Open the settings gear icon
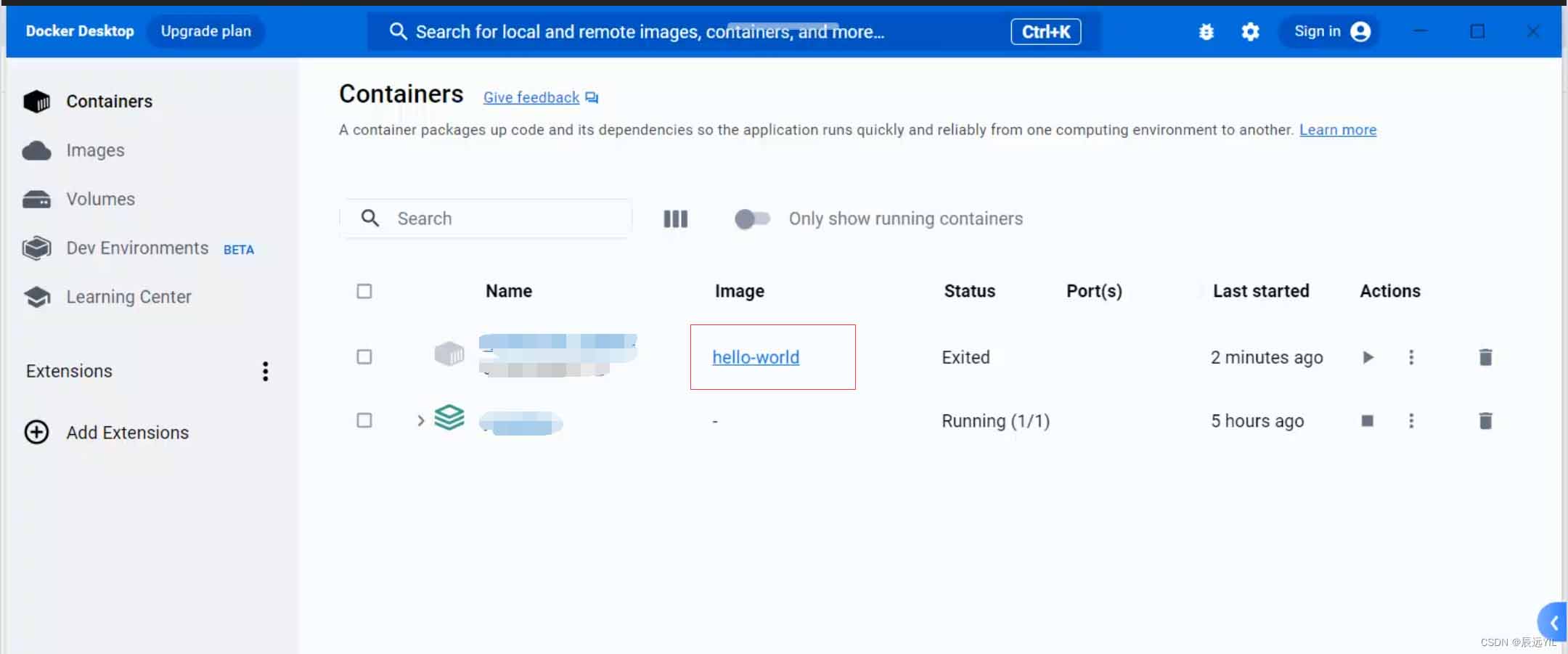 (x=1250, y=32)
